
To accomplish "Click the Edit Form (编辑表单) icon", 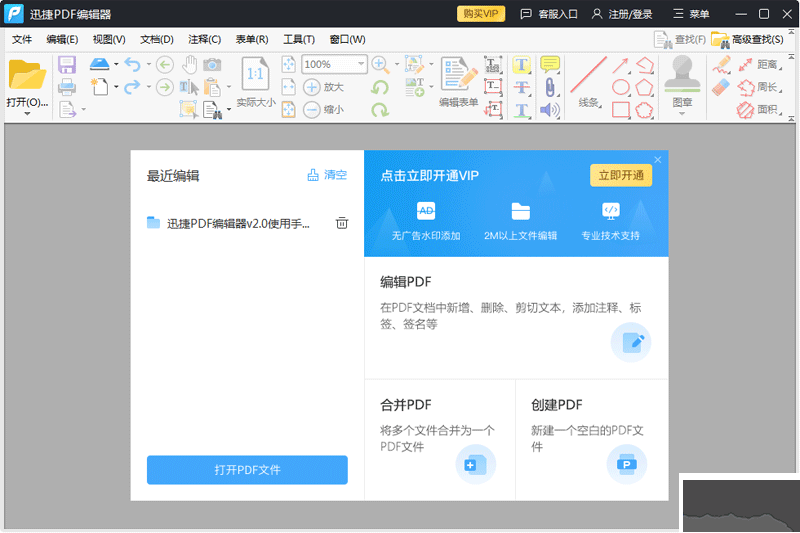I will click(459, 74).
